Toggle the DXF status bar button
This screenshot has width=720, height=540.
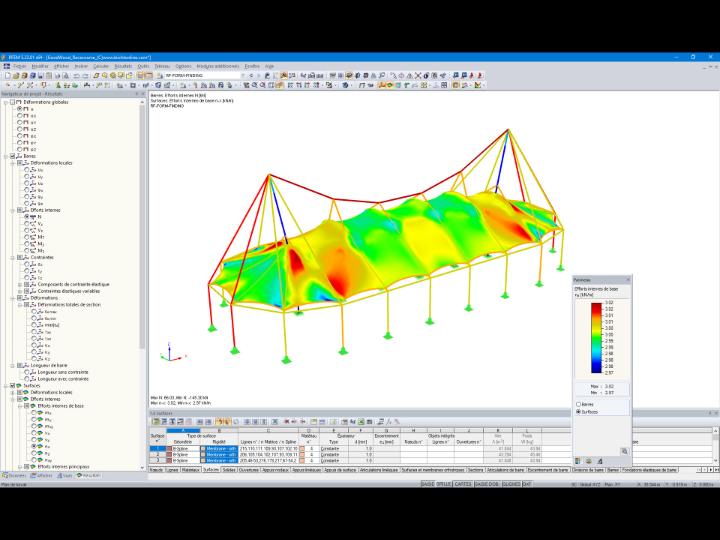[527, 484]
